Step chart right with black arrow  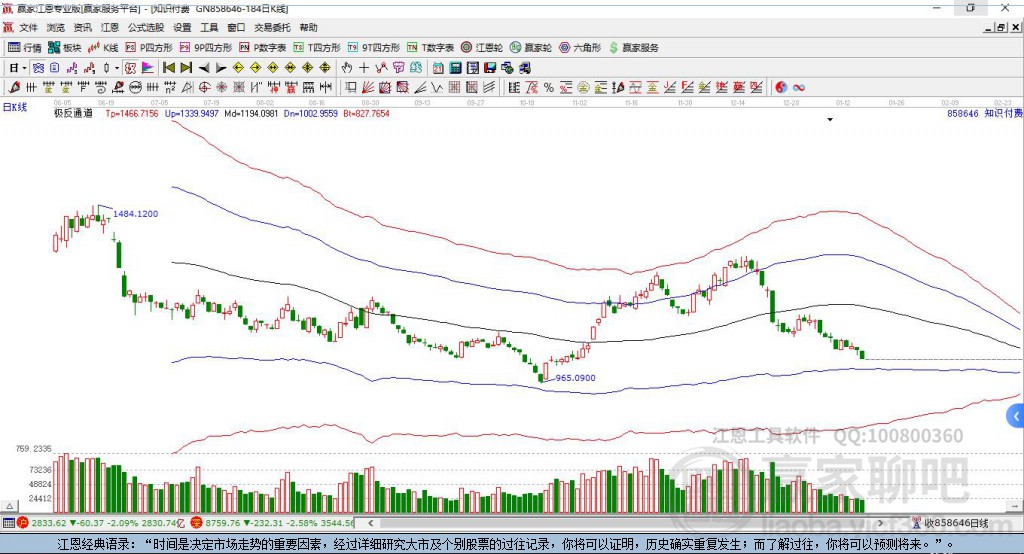click(x=221, y=68)
